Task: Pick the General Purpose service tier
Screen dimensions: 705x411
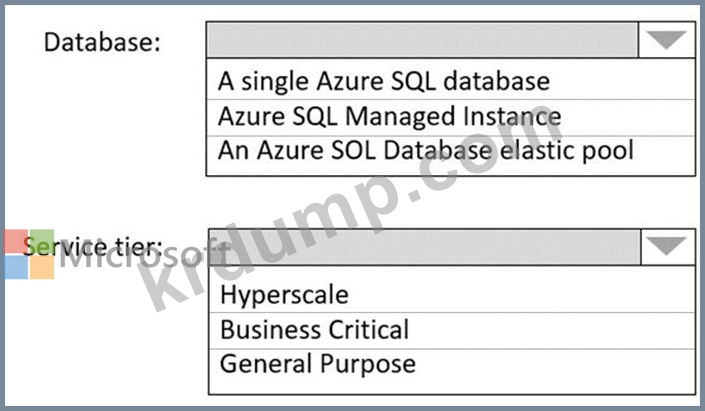Action: (x=317, y=363)
